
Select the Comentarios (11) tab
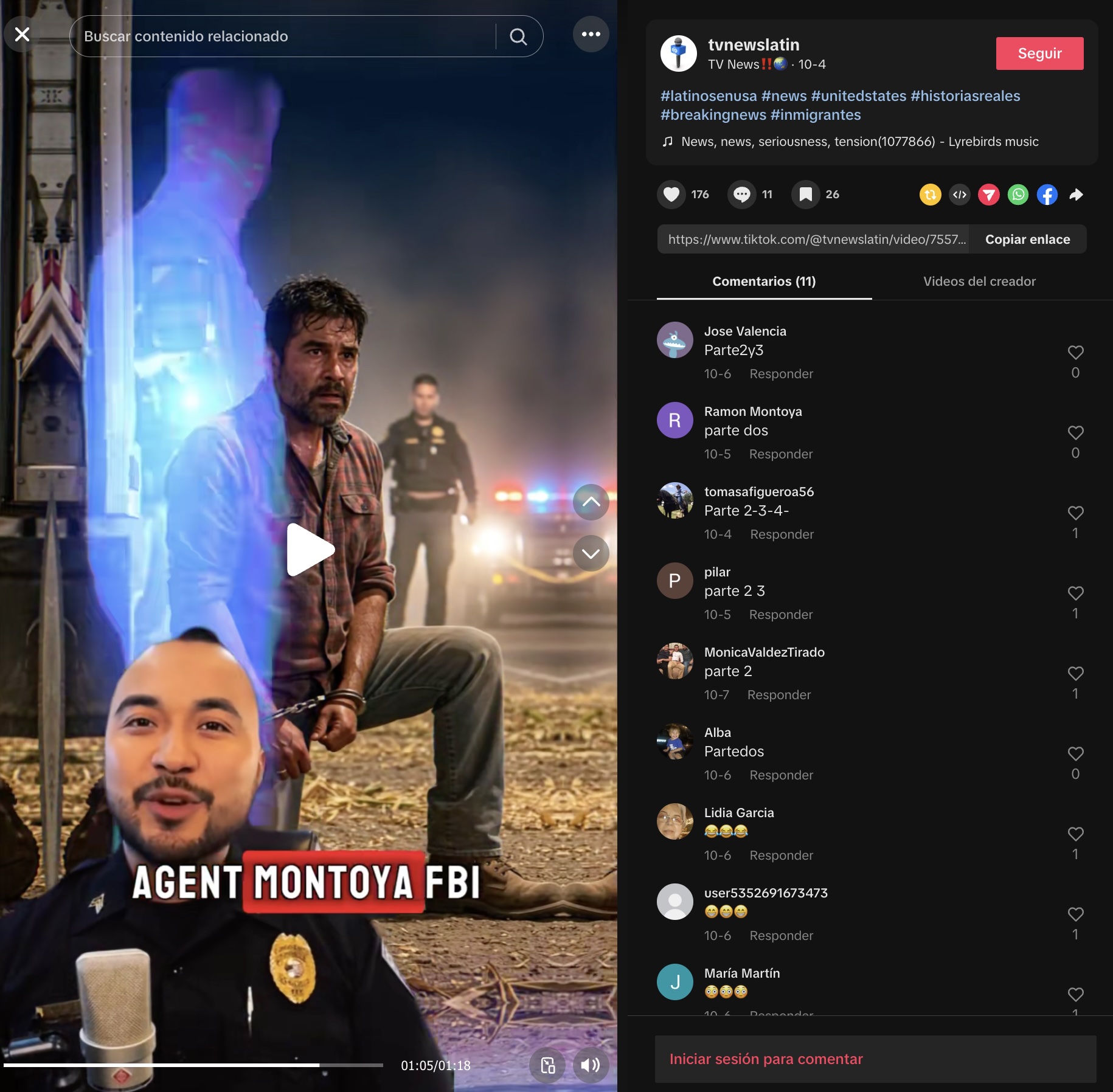coord(764,282)
